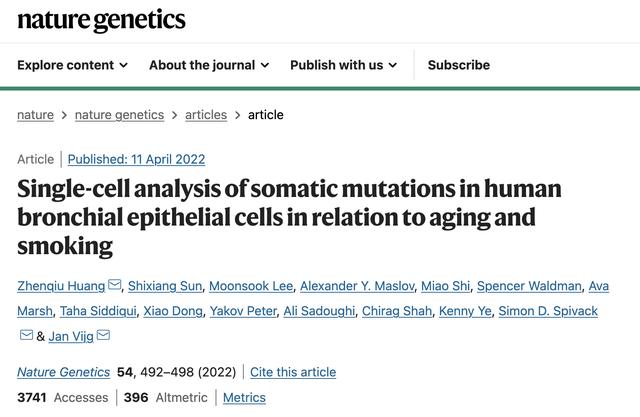The width and height of the screenshot is (640, 417).
Task: Click envelope icon beside Jan Vijg
Action: coord(103,335)
